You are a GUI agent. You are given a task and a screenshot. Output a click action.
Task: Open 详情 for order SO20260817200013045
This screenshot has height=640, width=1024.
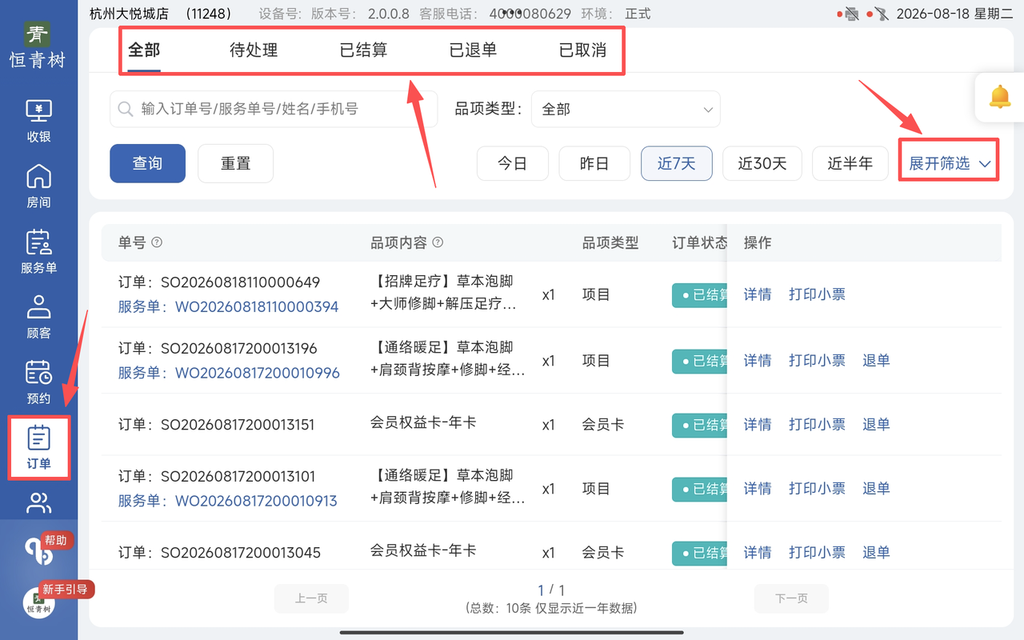(x=758, y=552)
